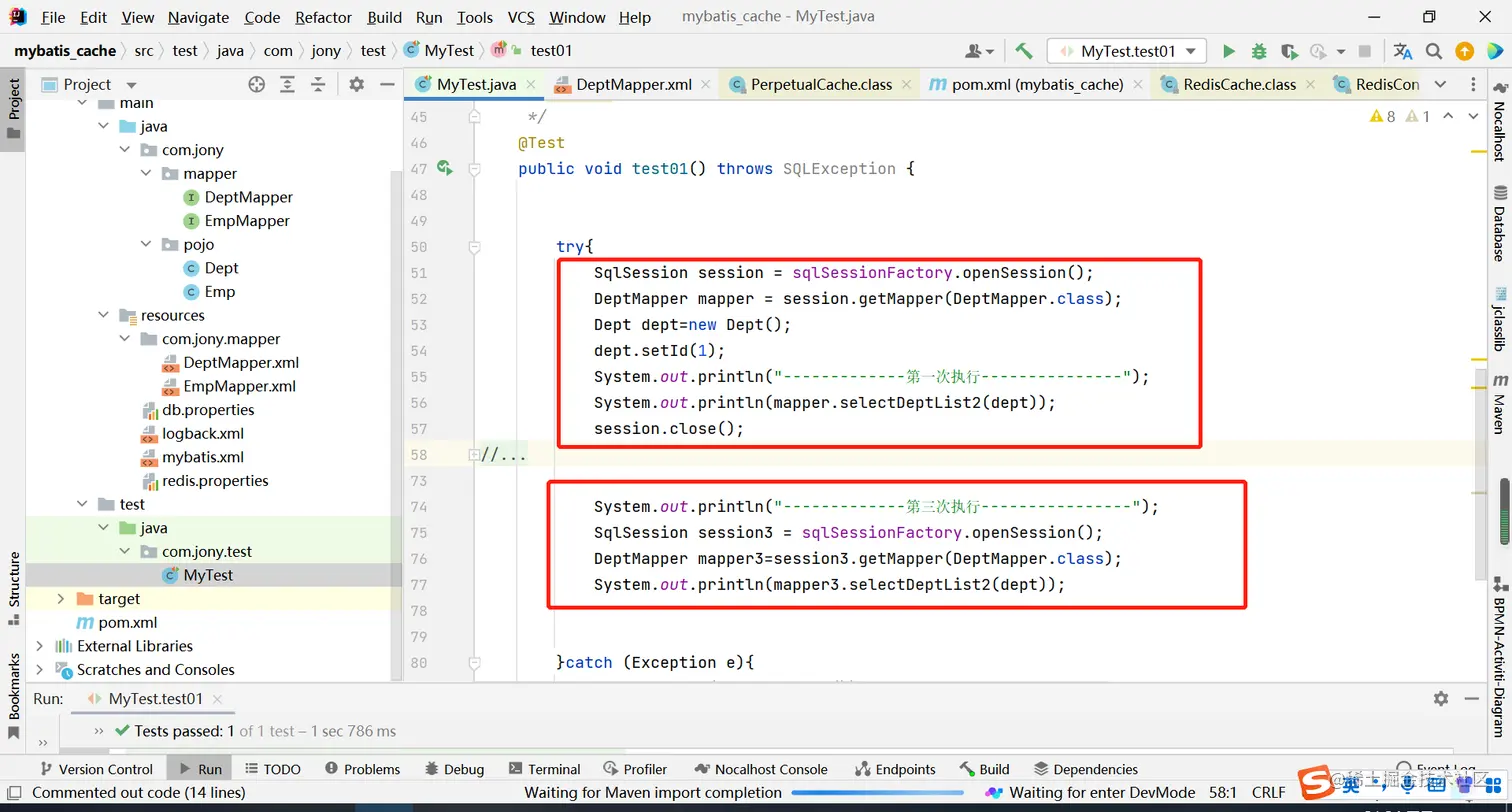The height and width of the screenshot is (812, 1512).
Task: Switch to the RedisCache.class editor tab
Action: [x=1238, y=85]
